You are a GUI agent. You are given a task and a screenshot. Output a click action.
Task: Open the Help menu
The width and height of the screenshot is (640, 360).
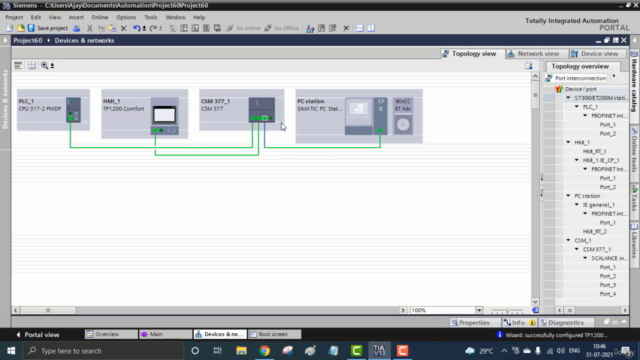pos(199,17)
